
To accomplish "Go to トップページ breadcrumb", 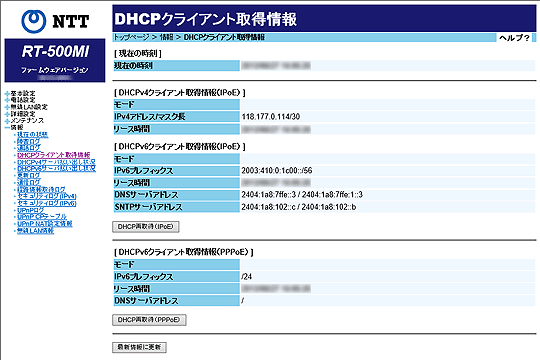I will point(132,37).
